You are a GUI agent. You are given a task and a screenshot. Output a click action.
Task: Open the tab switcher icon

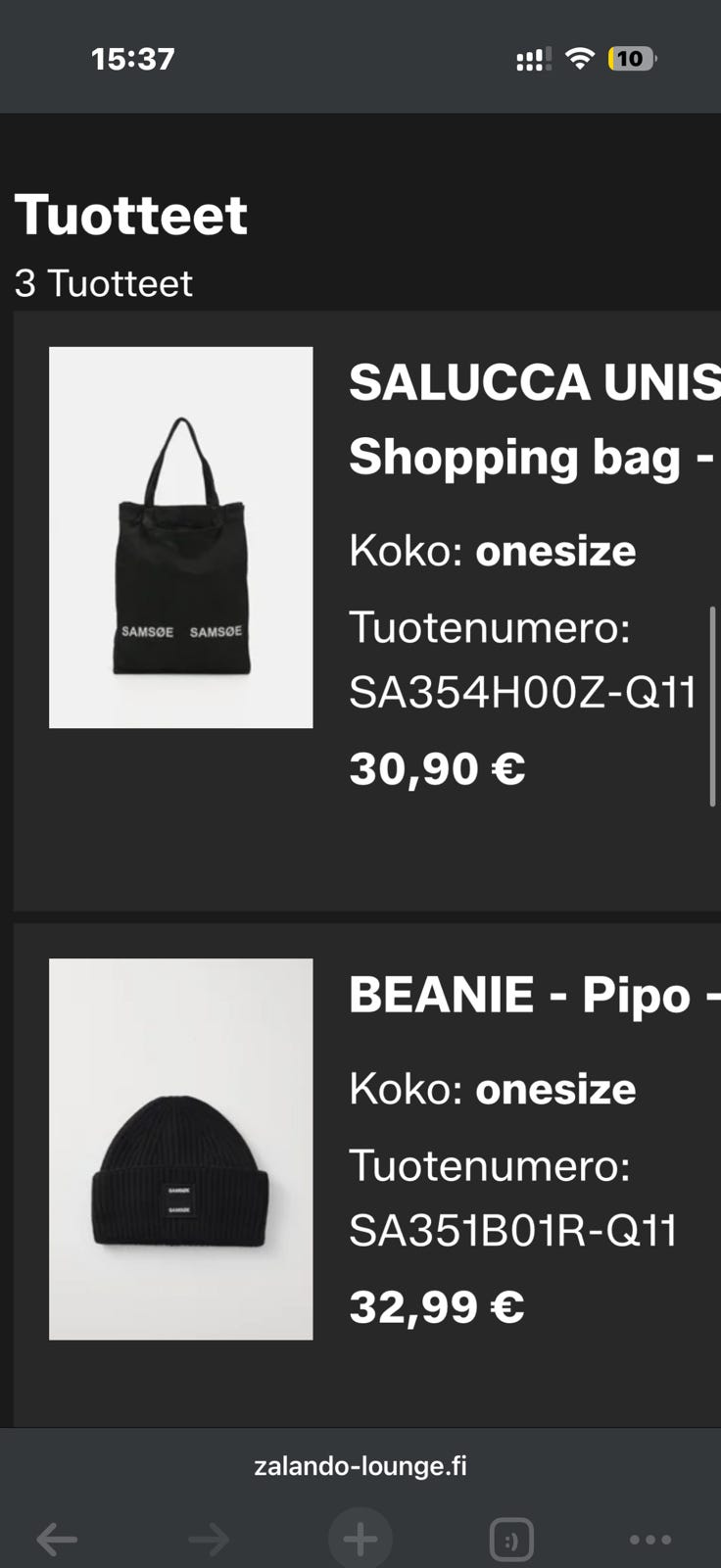[510, 1540]
